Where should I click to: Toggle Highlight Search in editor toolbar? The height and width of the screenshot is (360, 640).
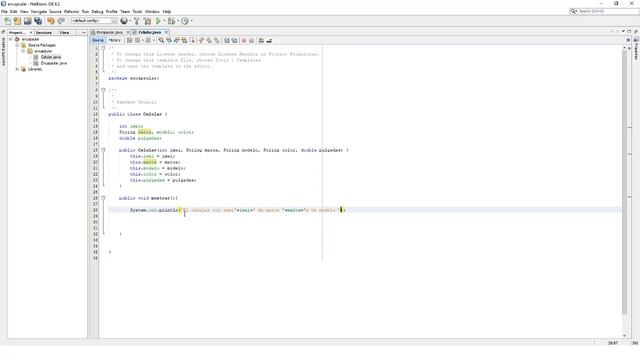click(184, 40)
